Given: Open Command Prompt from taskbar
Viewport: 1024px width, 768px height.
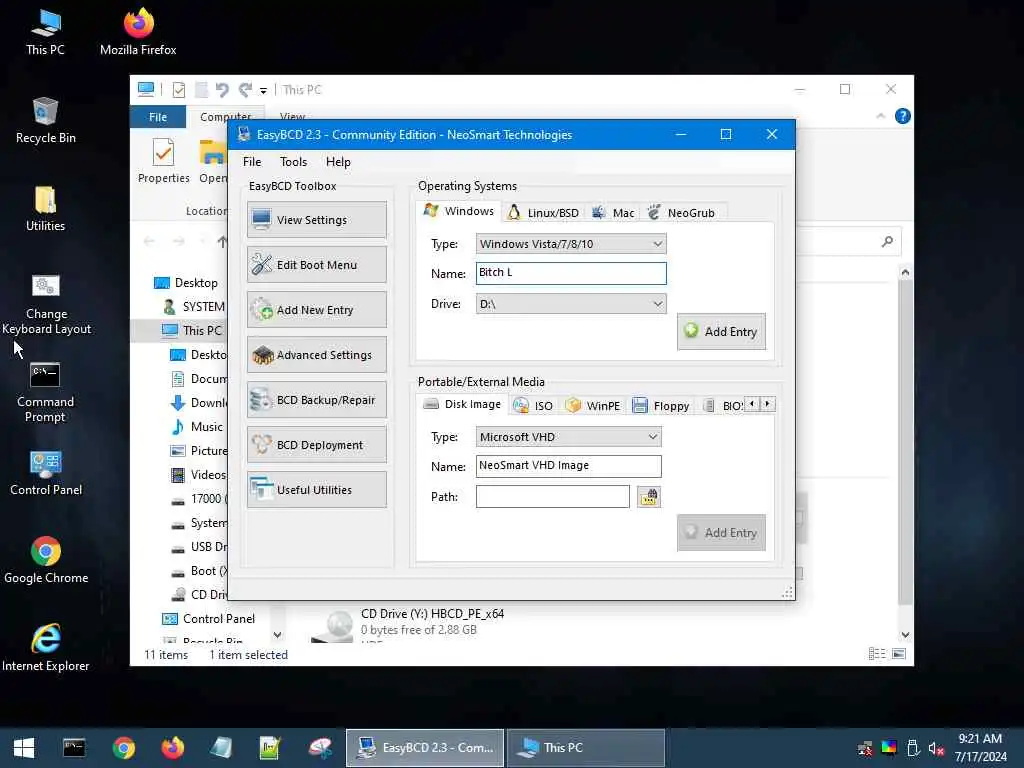Looking at the screenshot, I should pyautogui.click(x=74, y=748).
